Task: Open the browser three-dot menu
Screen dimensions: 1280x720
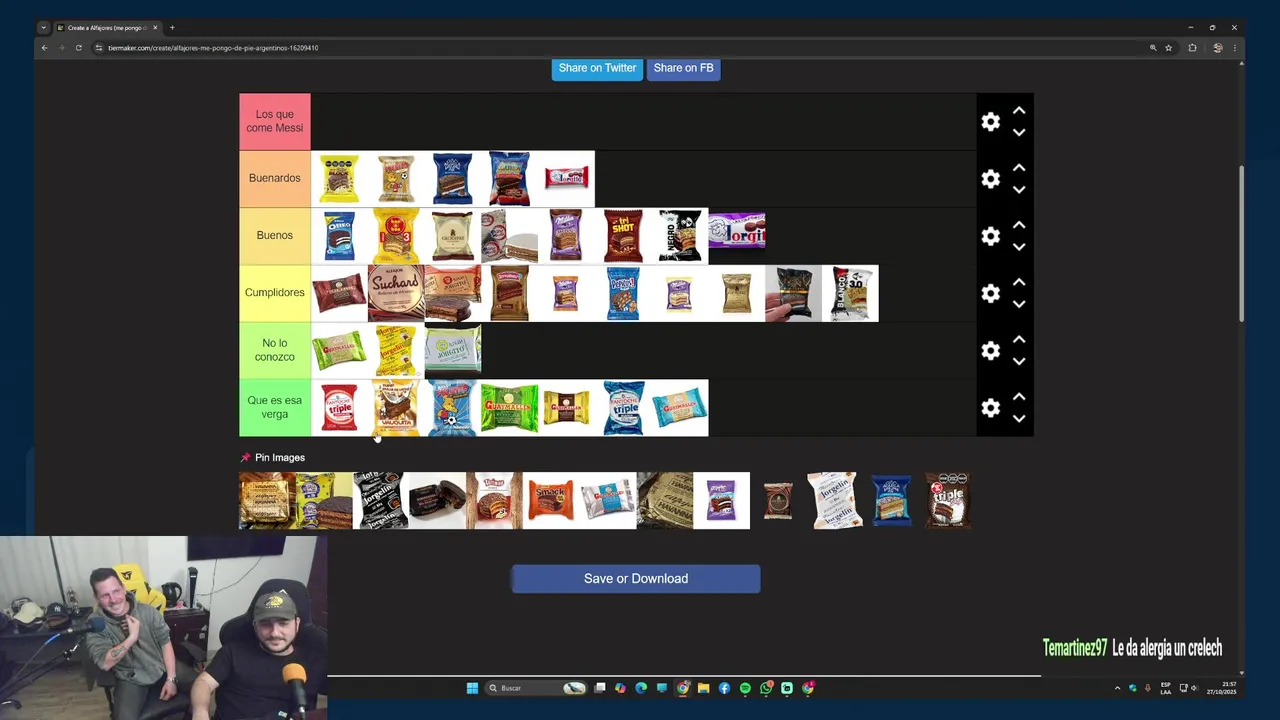Action: [x=1236, y=48]
